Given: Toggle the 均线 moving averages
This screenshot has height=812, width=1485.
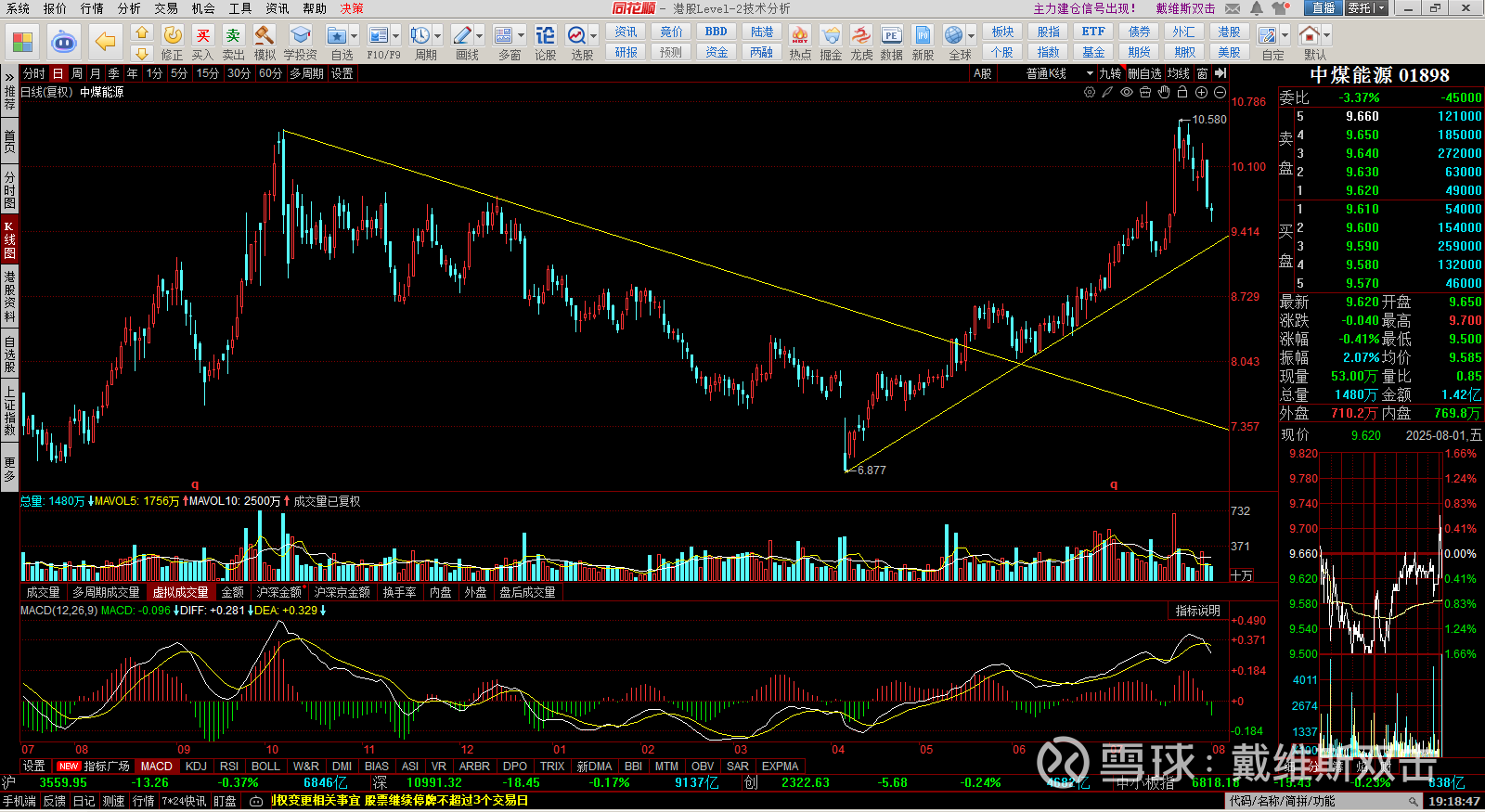Looking at the screenshot, I should pos(1178,73).
